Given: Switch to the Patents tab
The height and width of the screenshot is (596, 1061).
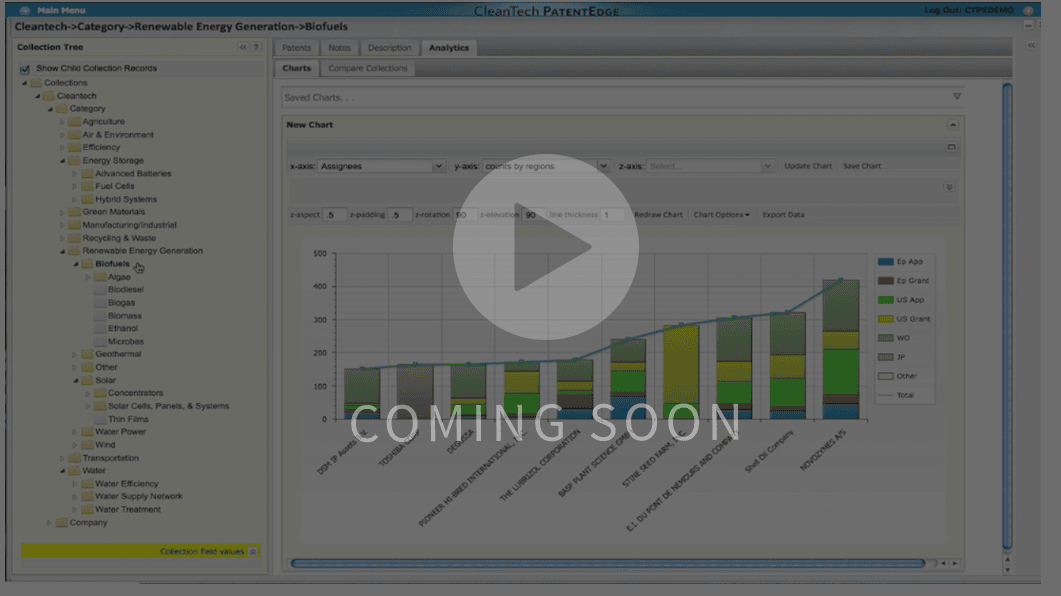Looking at the screenshot, I should click(x=296, y=48).
